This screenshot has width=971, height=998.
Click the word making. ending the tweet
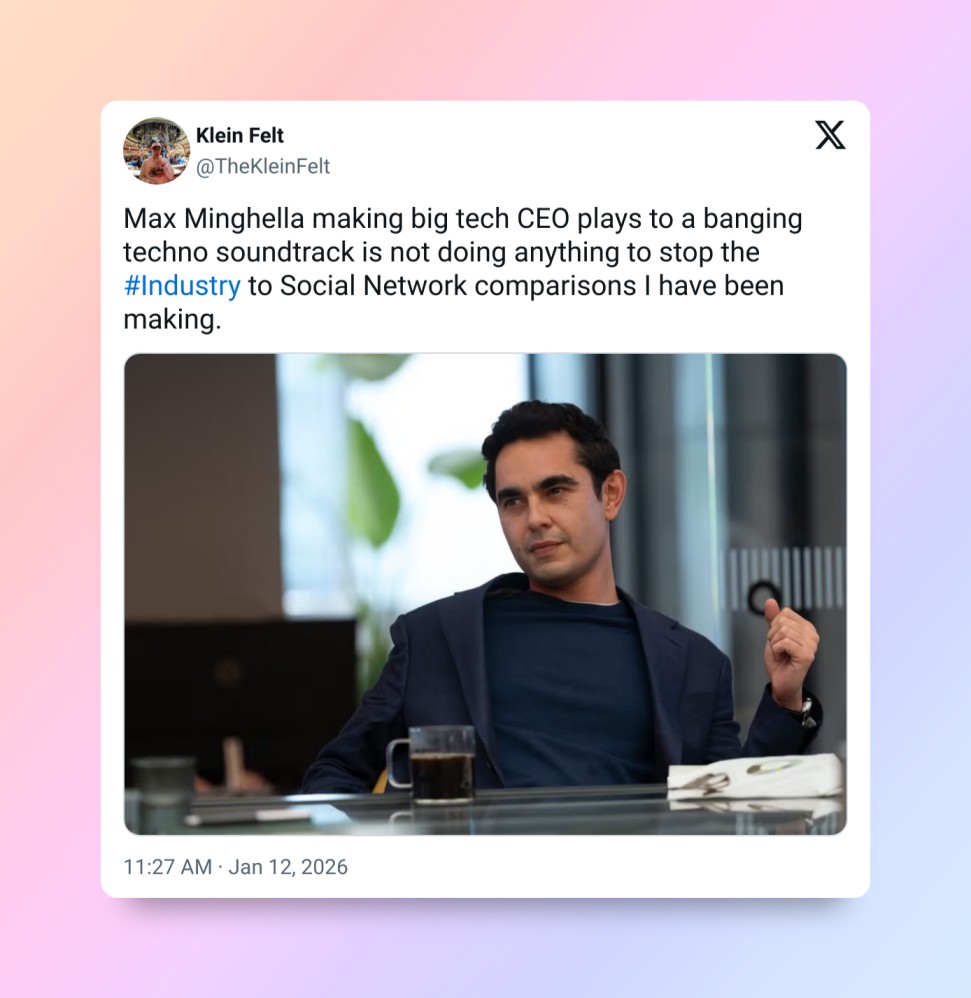click(172, 320)
